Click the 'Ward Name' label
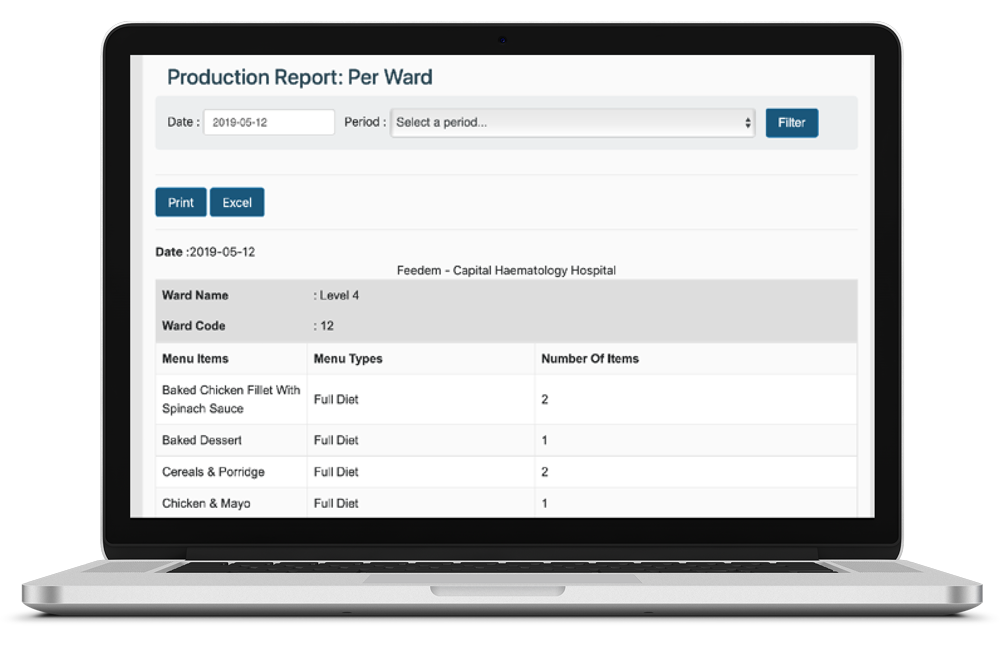1000x646 pixels. [x=195, y=295]
